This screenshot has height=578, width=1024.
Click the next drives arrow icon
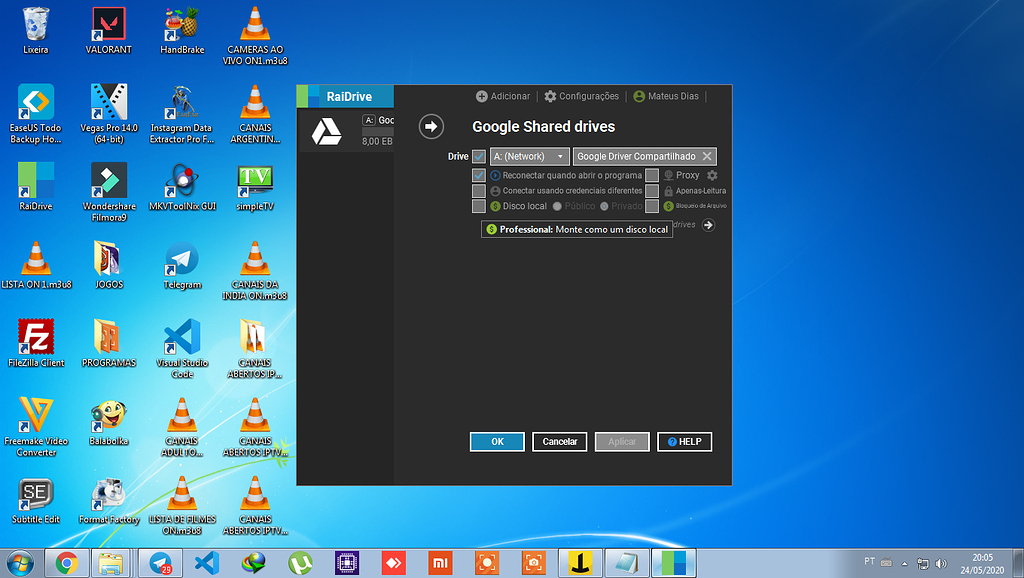[x=709, y=226]
